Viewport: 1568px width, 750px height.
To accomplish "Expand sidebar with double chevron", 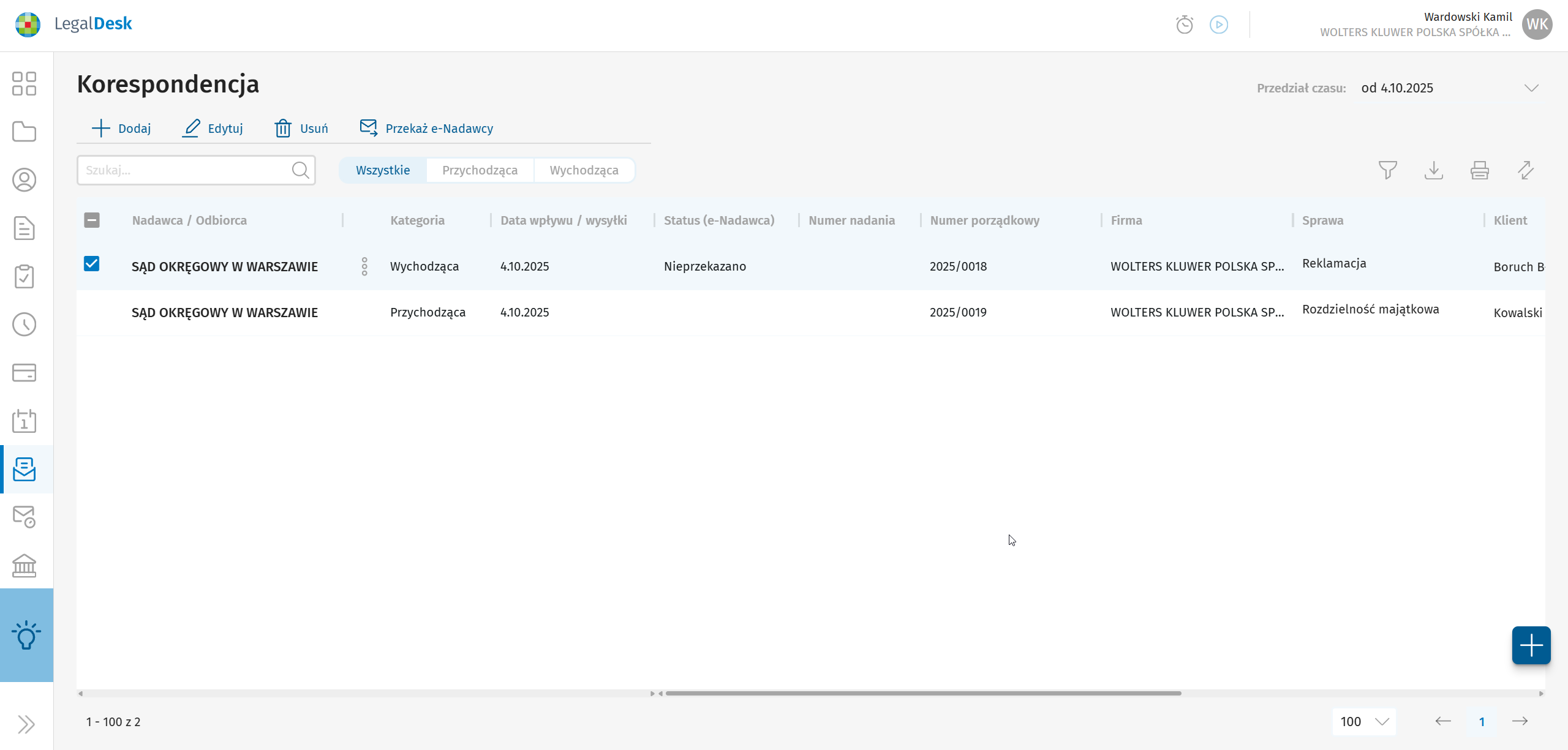I will coord(26,724).
